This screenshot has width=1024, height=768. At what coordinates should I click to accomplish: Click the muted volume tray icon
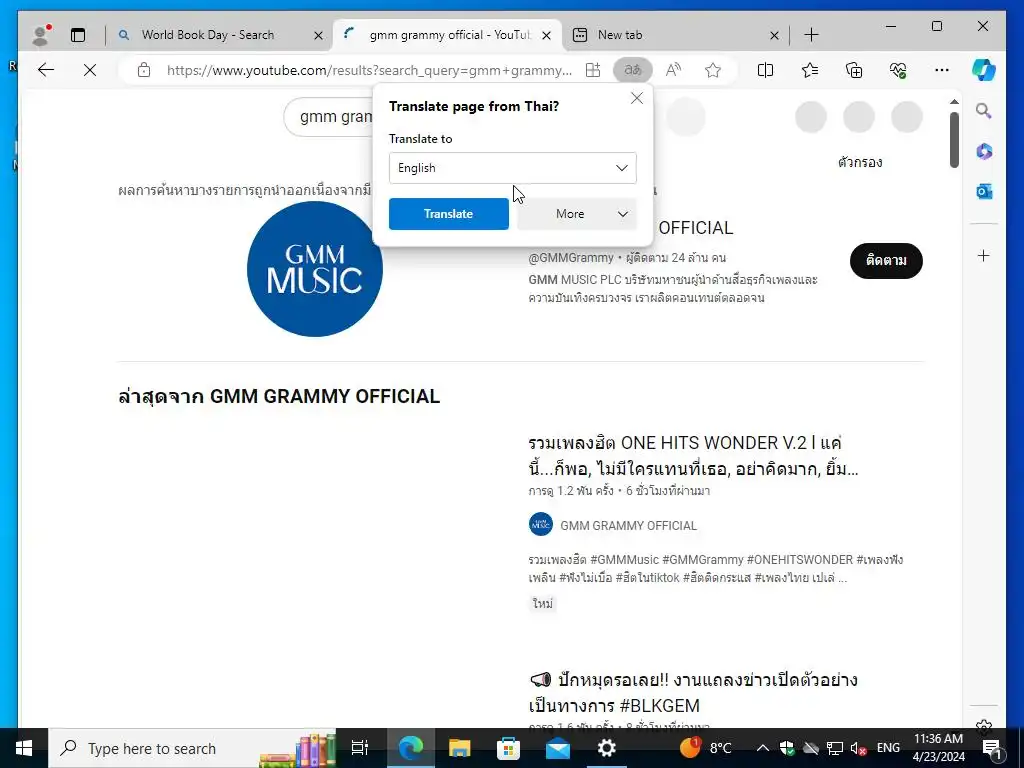859,748
